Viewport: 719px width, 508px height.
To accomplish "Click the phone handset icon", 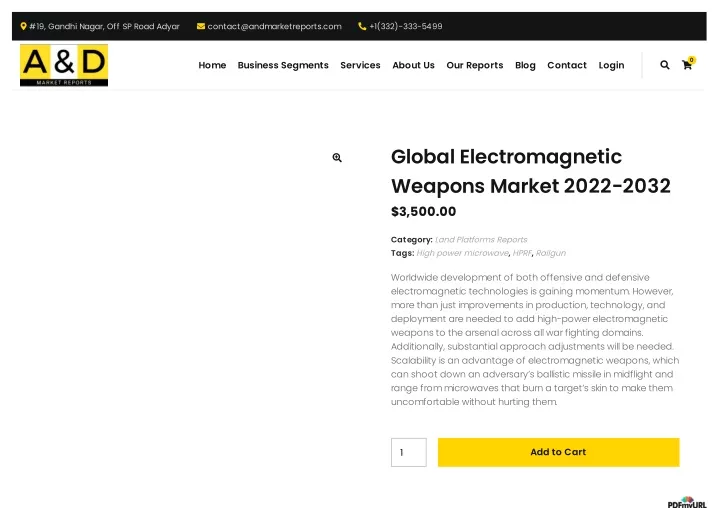I will (x=362, y=26).
